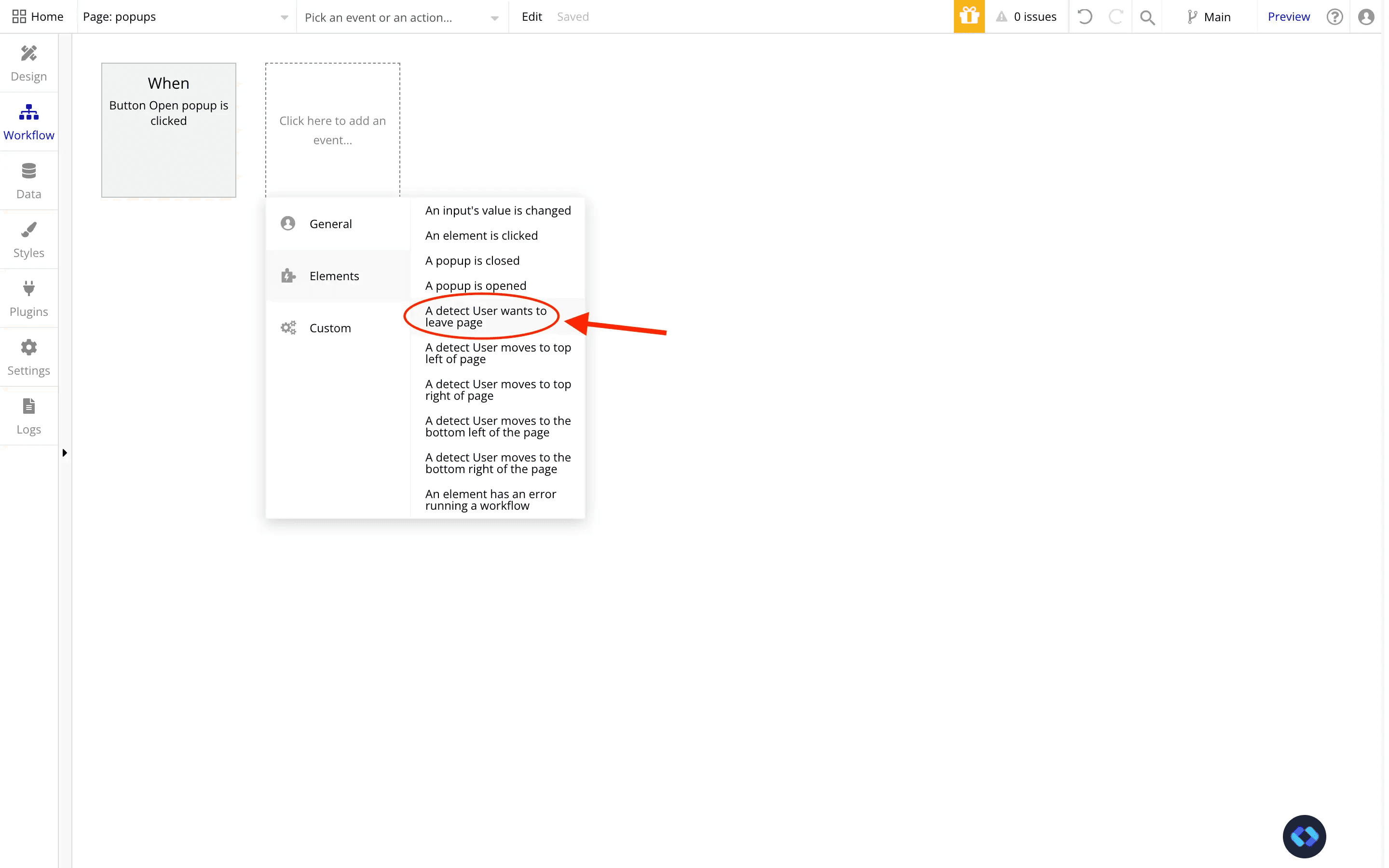Click the search magnifier icon
The width and height of the screenshot is (1389, 868).
pyautogui.click(x=1147, y=17)
